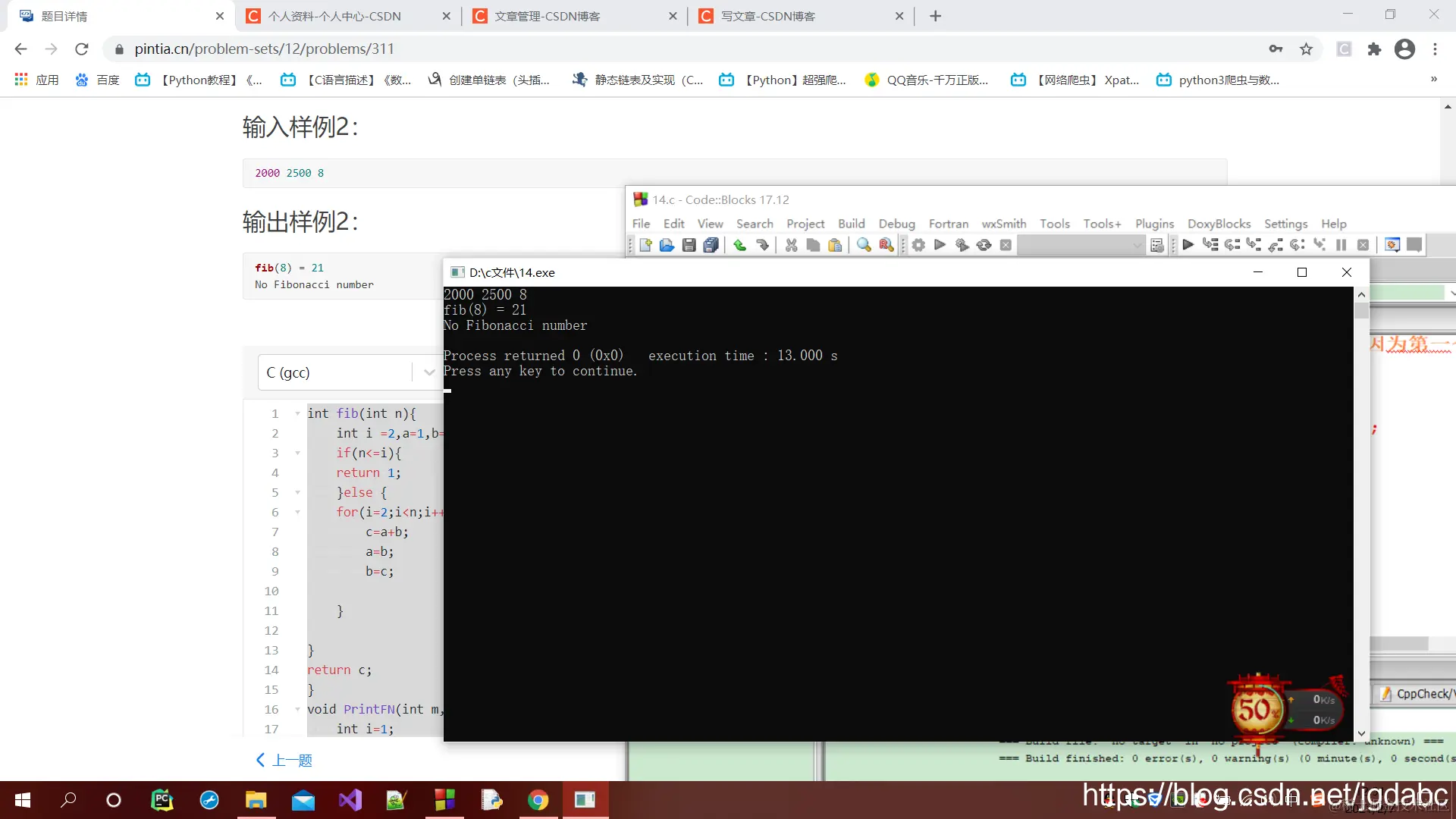
Task: Click console vertical scrollbar down arrow
Action: (1361, 733)
